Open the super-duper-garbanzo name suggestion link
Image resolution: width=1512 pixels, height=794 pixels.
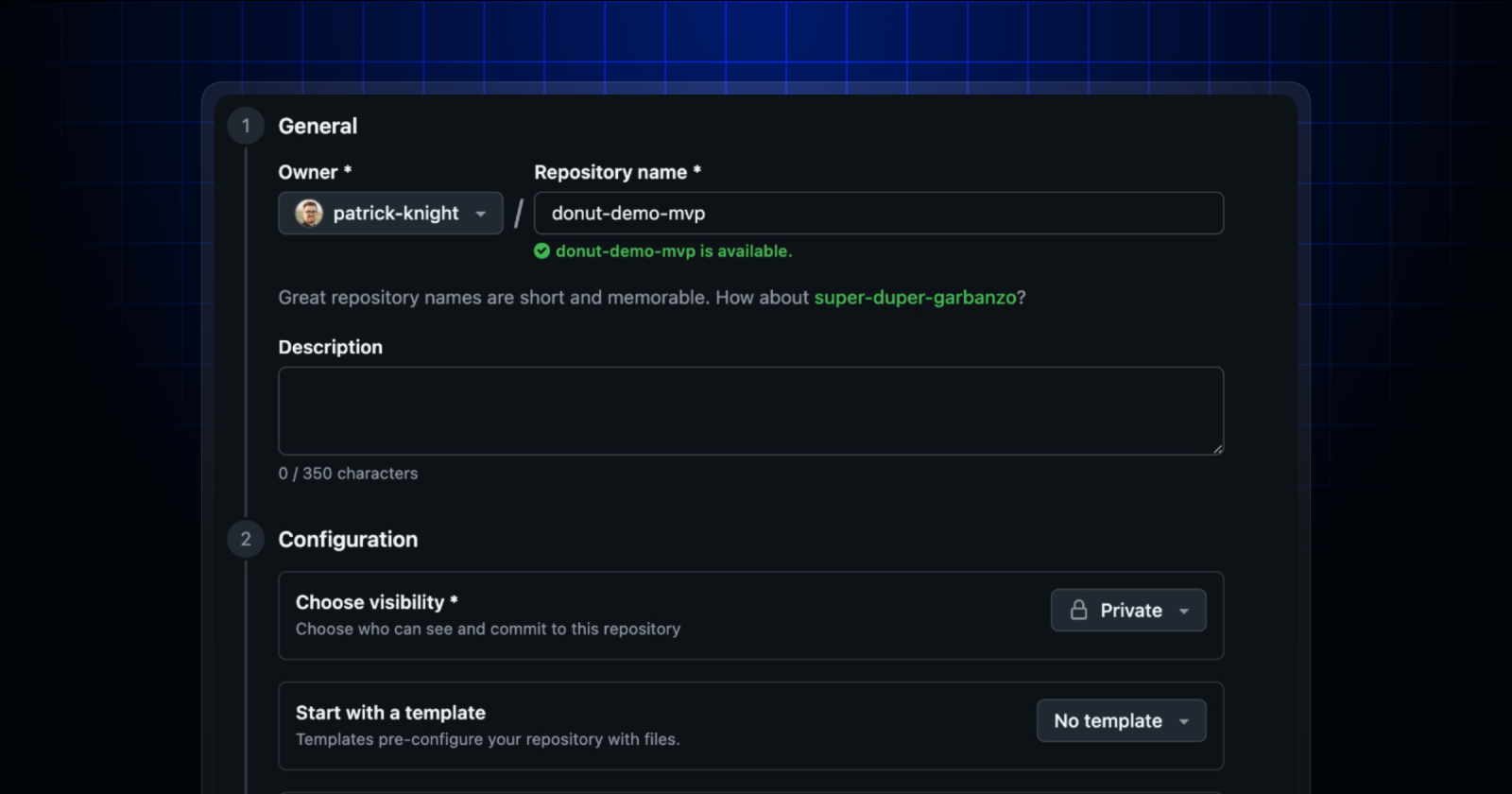[914, 297]
